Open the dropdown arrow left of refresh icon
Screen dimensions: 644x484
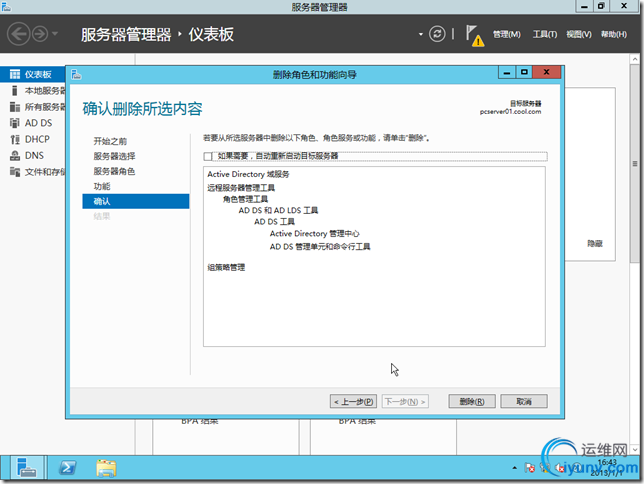pos(421,34)
